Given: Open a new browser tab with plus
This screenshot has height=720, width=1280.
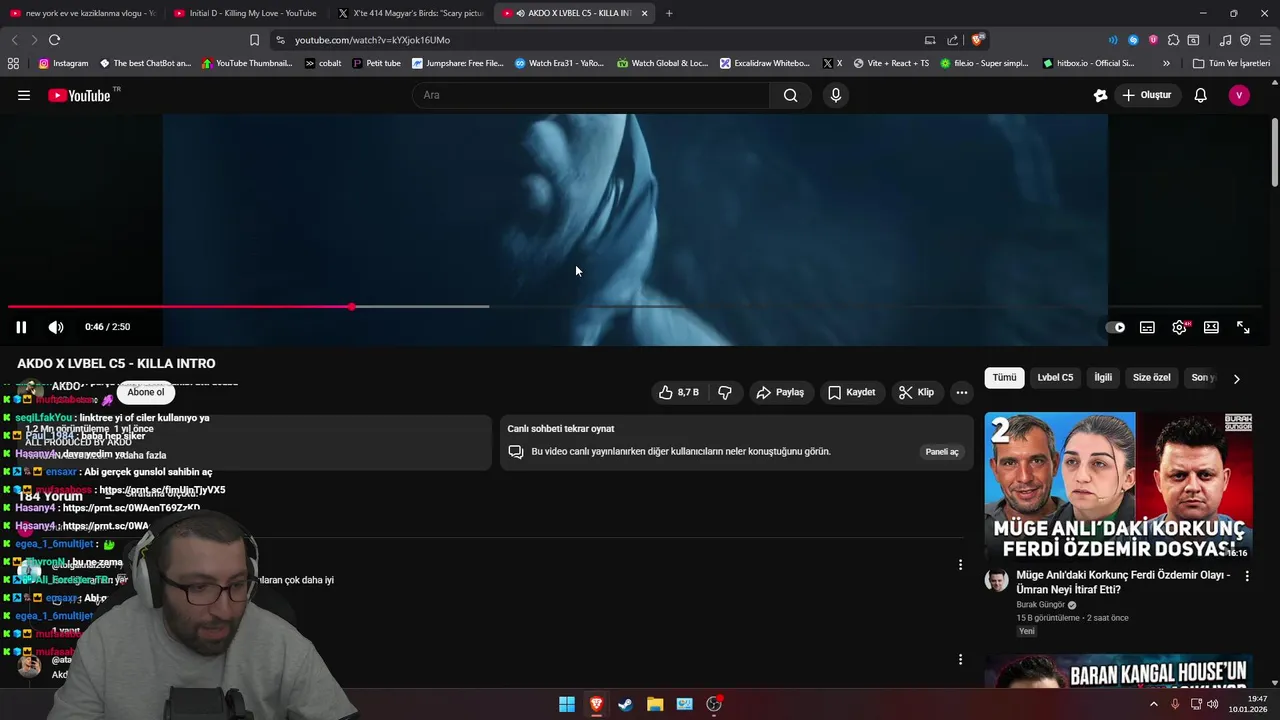Looking at the screenshot, I should point(669,13).
